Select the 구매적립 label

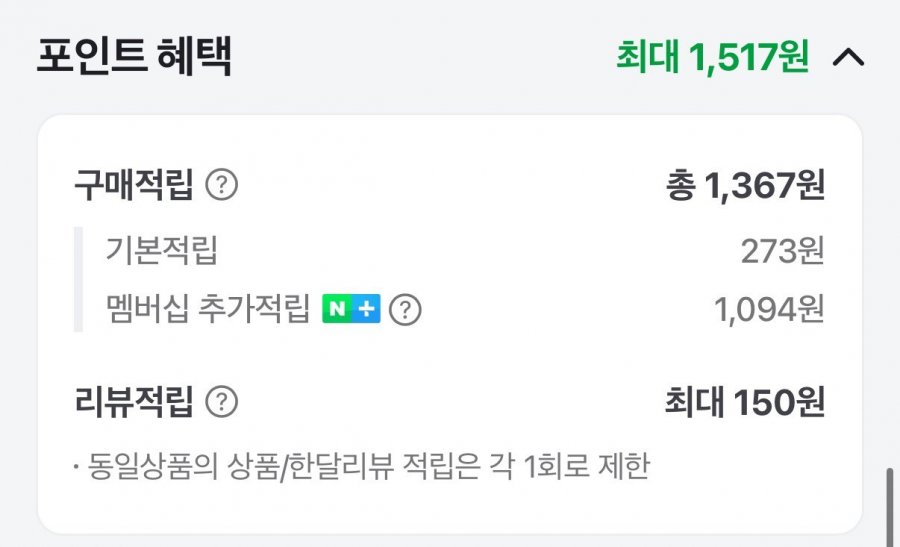click(x=133, y=185)
